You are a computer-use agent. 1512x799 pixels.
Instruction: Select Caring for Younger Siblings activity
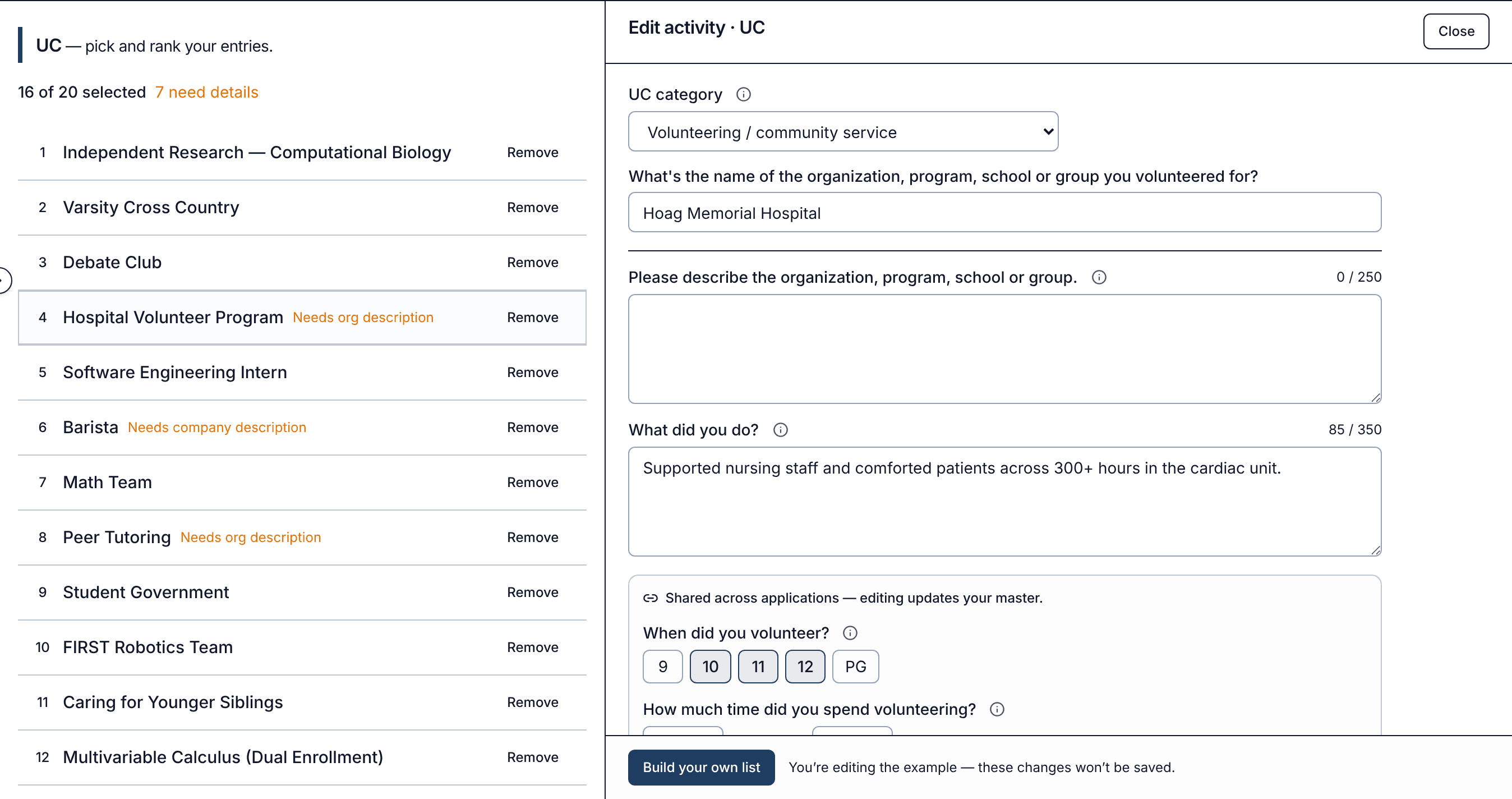pos(173,702)
